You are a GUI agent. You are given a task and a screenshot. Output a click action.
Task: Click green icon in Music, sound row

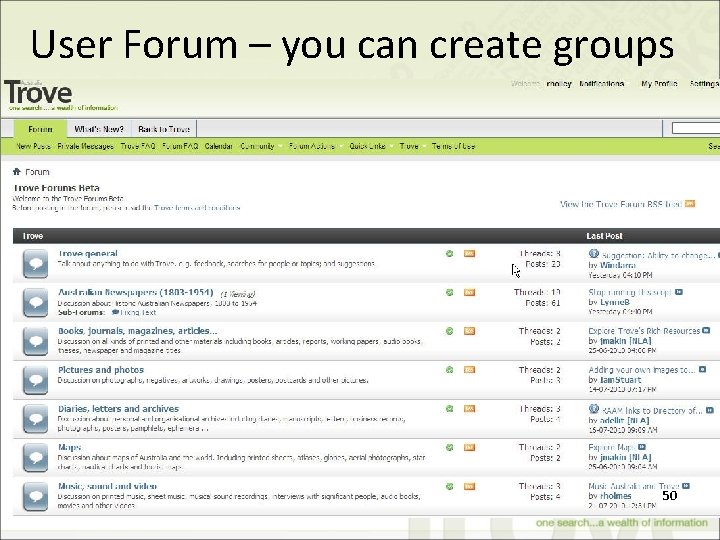tap(450, 486)
